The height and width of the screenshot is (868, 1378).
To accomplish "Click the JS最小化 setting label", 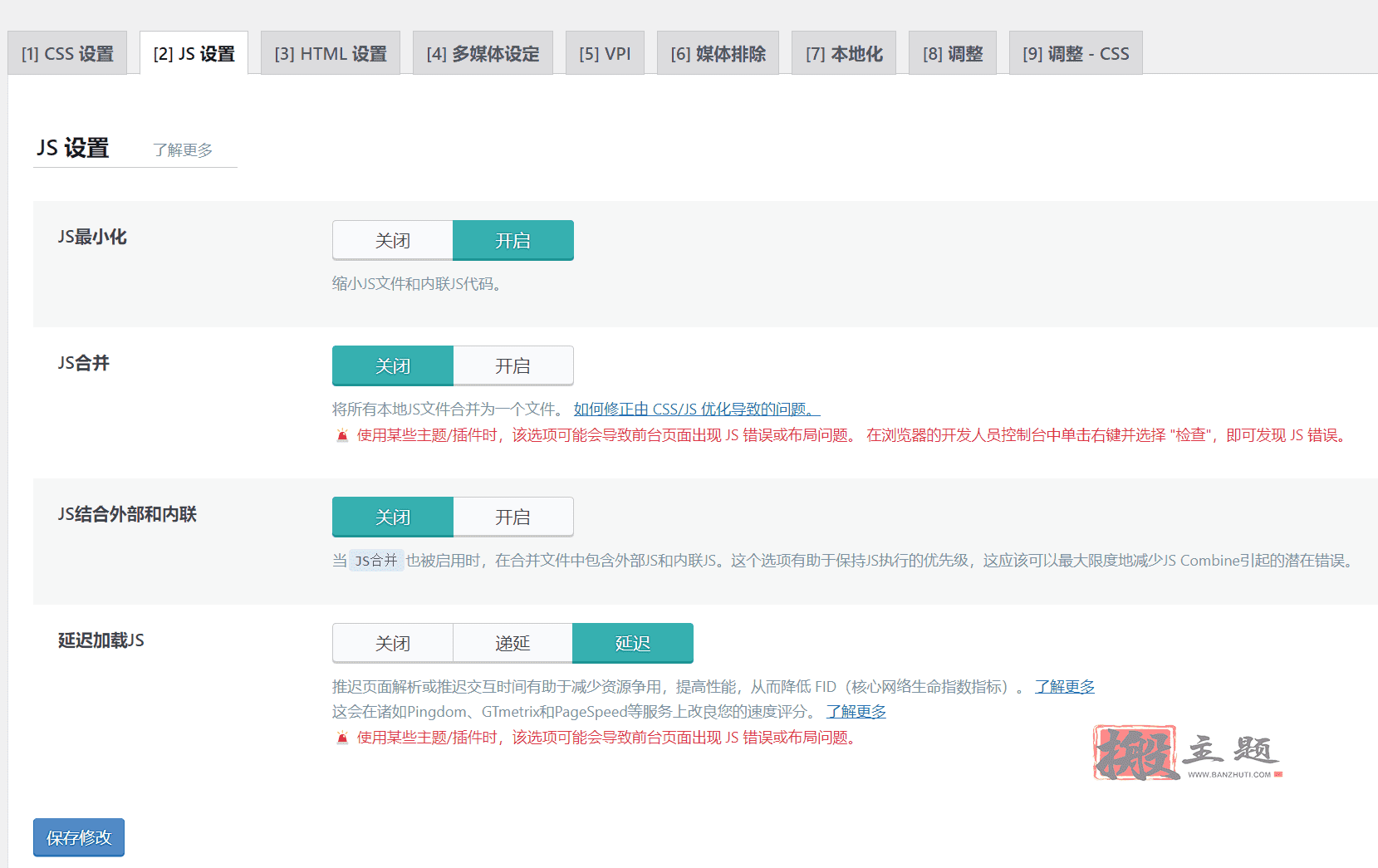I will coord(92,237).
